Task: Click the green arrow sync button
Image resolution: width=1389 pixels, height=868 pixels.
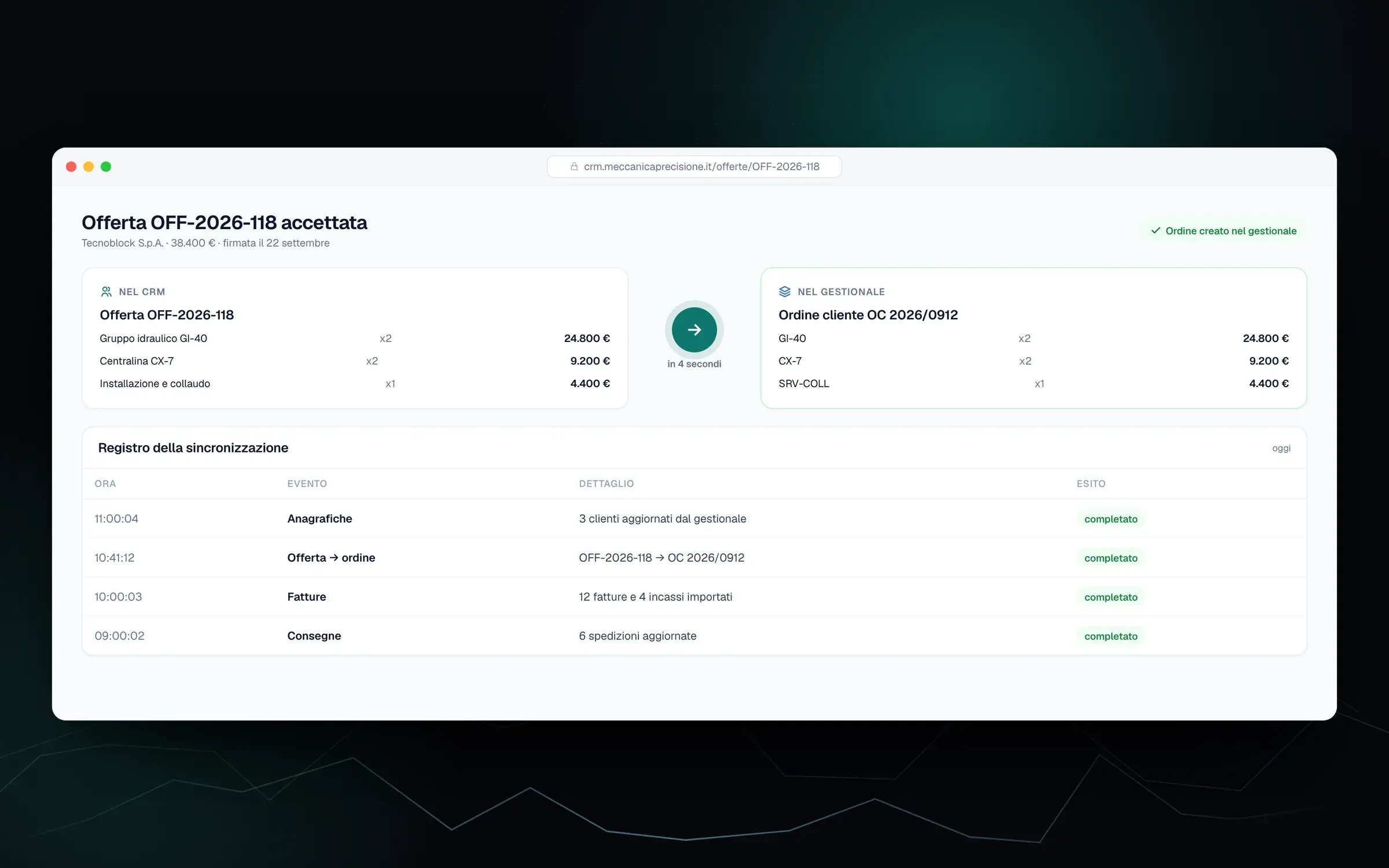Action: (x=694, y=330)
